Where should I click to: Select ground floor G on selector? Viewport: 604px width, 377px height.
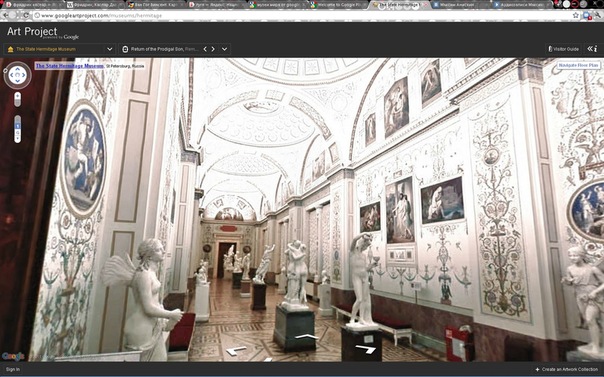pyautogui.click(x=17, y=132)
